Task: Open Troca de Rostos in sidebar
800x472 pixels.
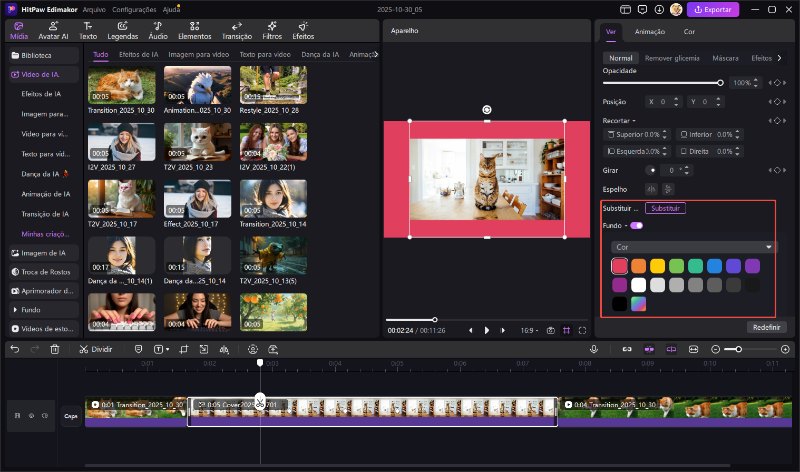Action: coord(43,272)
